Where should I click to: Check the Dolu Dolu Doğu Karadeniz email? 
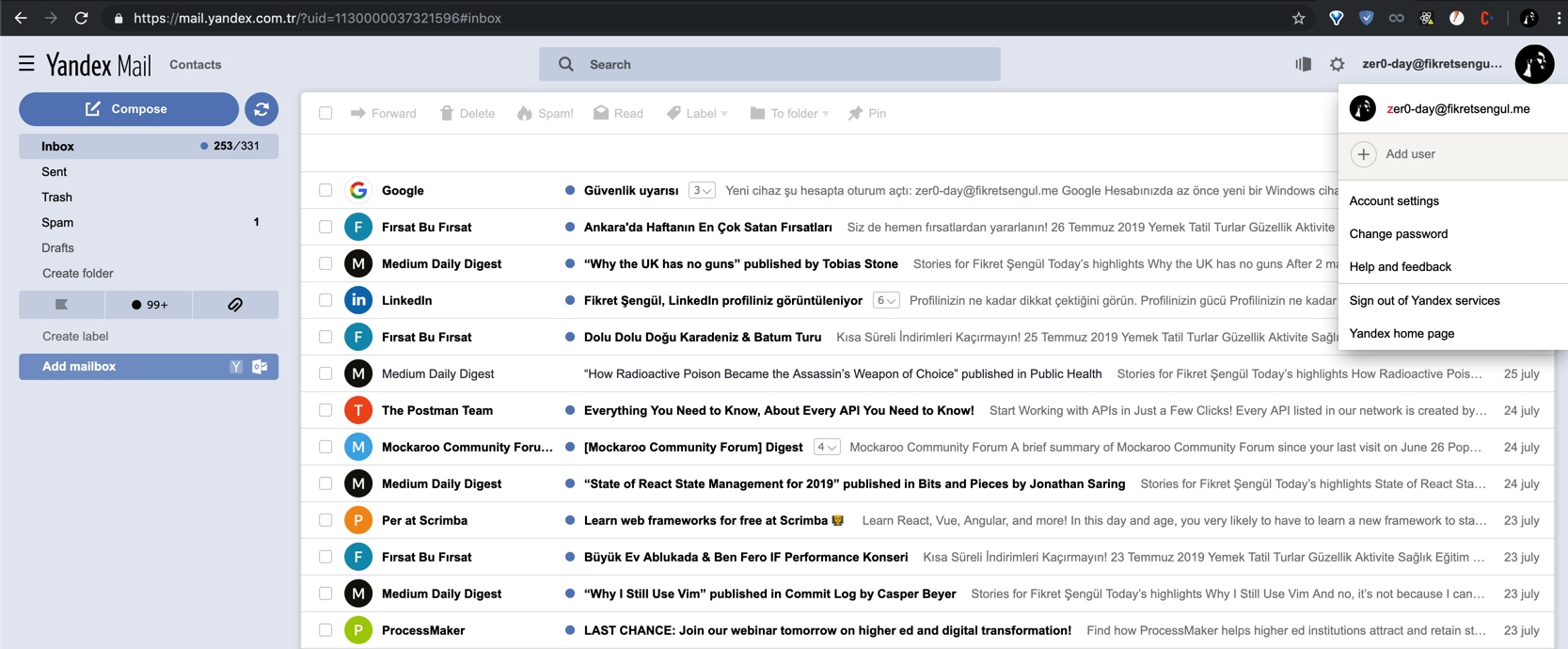tap(325, 337)
